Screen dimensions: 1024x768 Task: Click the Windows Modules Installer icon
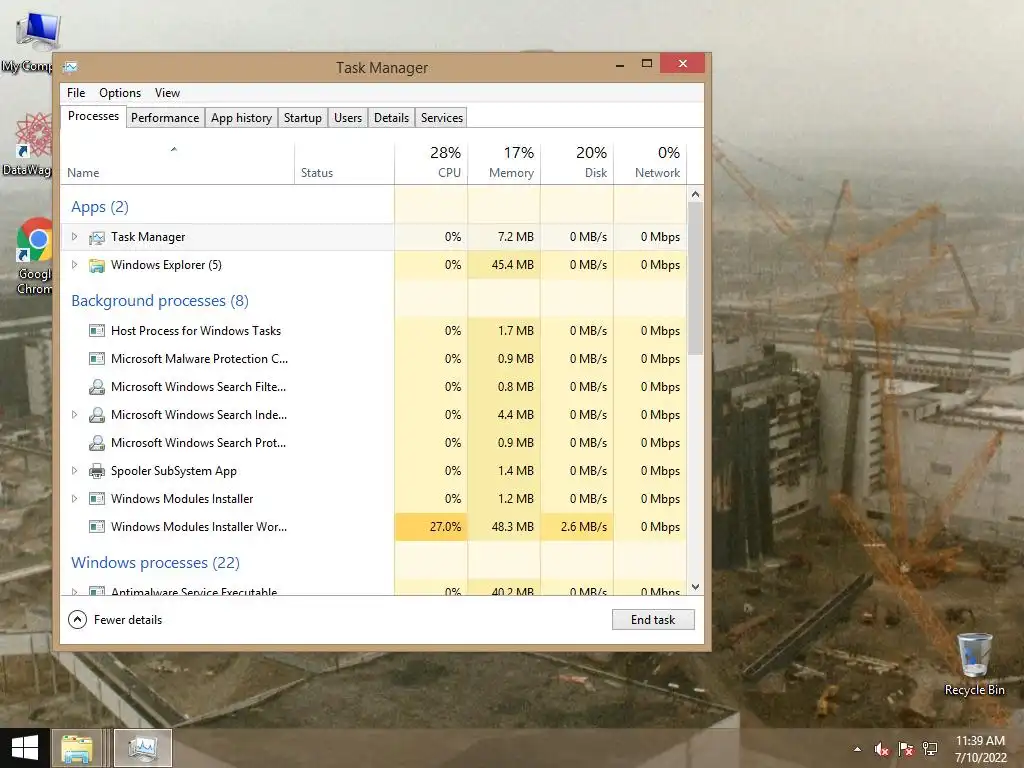pyautogui.click(x=97, y=499)
